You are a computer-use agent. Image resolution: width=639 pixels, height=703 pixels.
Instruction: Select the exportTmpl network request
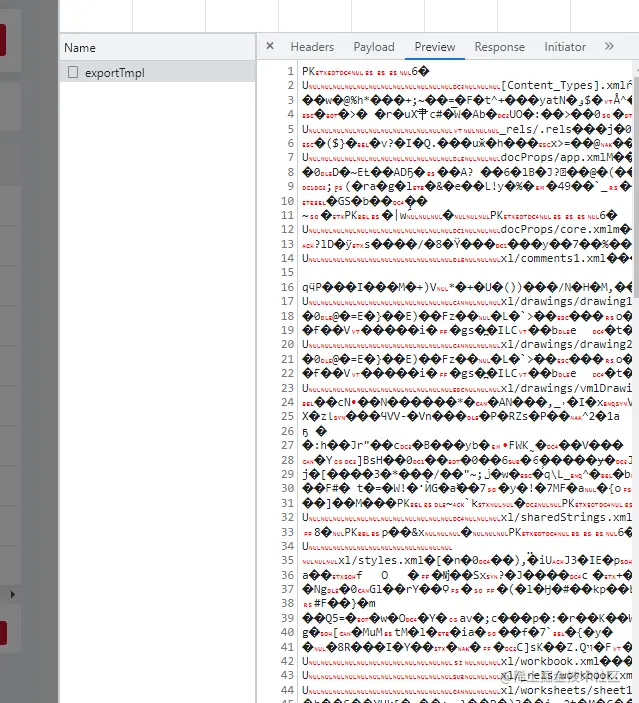click(x=158, y=72)
